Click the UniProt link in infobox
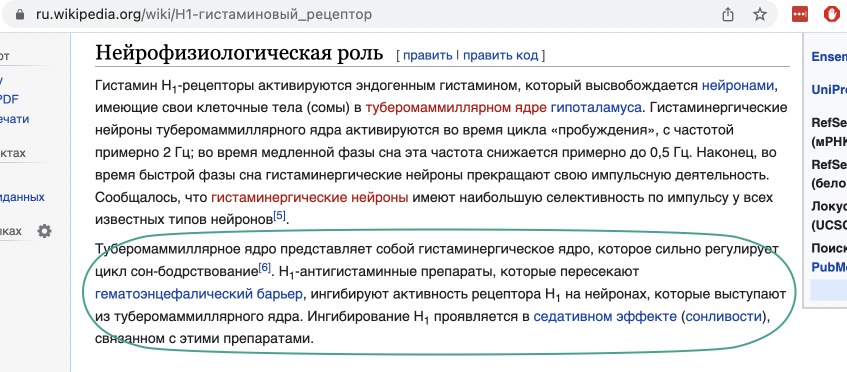847x372 pixels. point(829,90)
